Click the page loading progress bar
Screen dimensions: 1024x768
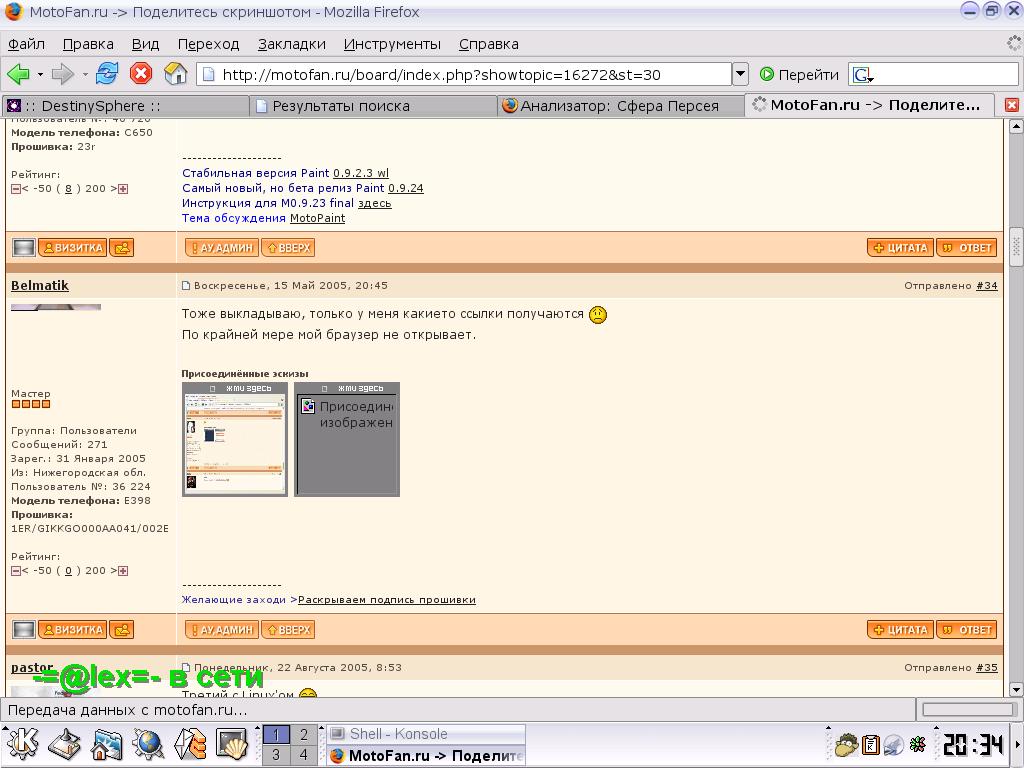967,709
